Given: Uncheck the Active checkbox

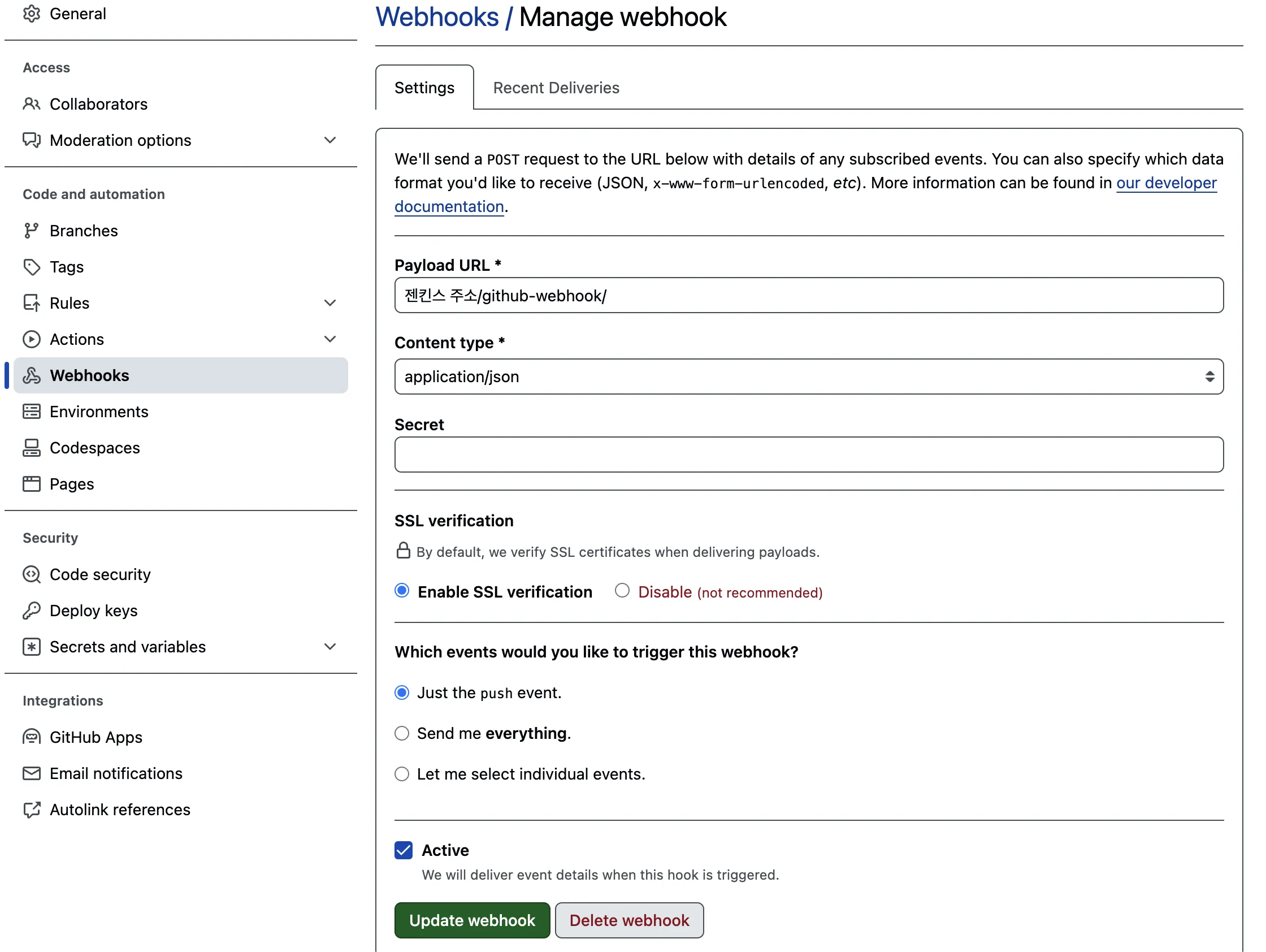Looking at the screenshot, I should [404, 850].
